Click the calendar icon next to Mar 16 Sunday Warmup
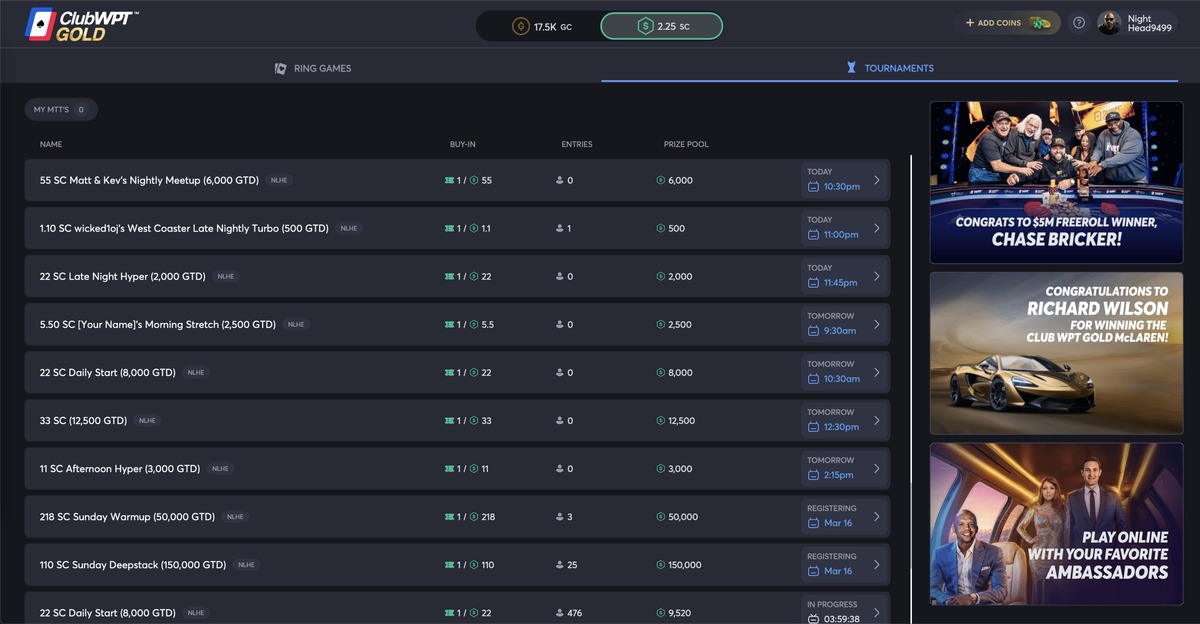This screenshot has height=624, width=1200. (813, 523)
